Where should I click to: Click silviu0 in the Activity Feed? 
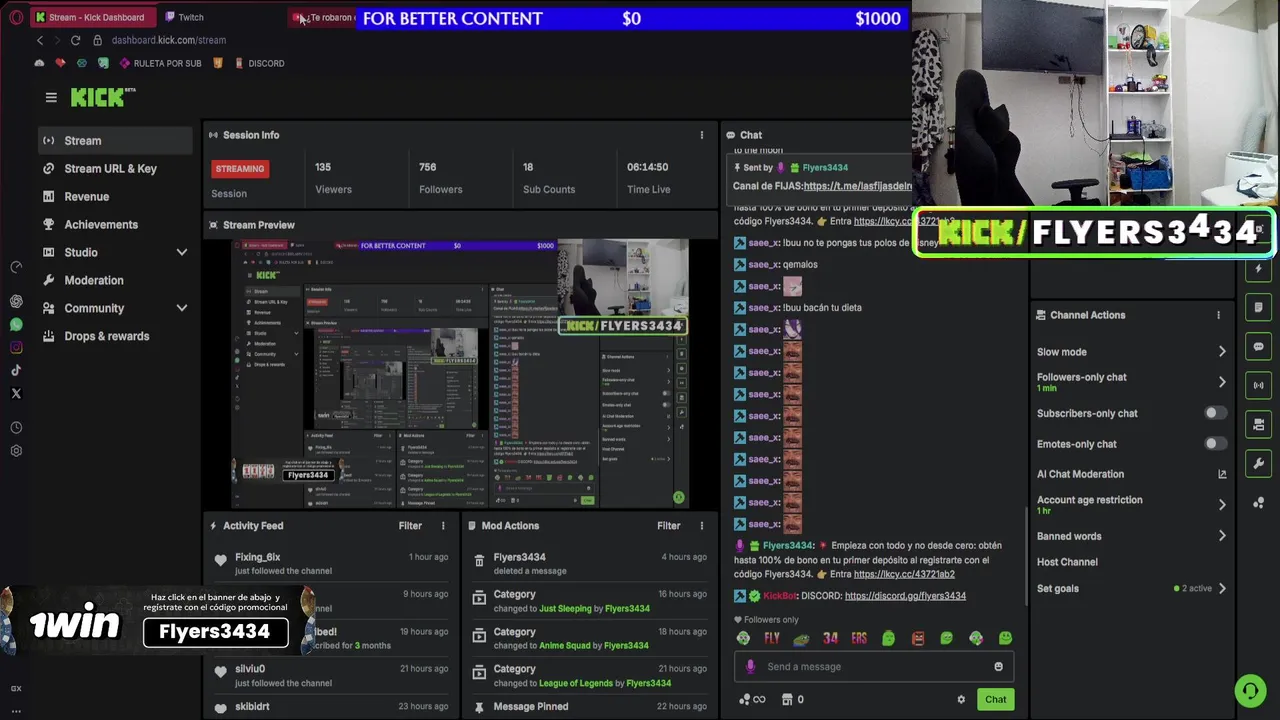pos(250,669)
